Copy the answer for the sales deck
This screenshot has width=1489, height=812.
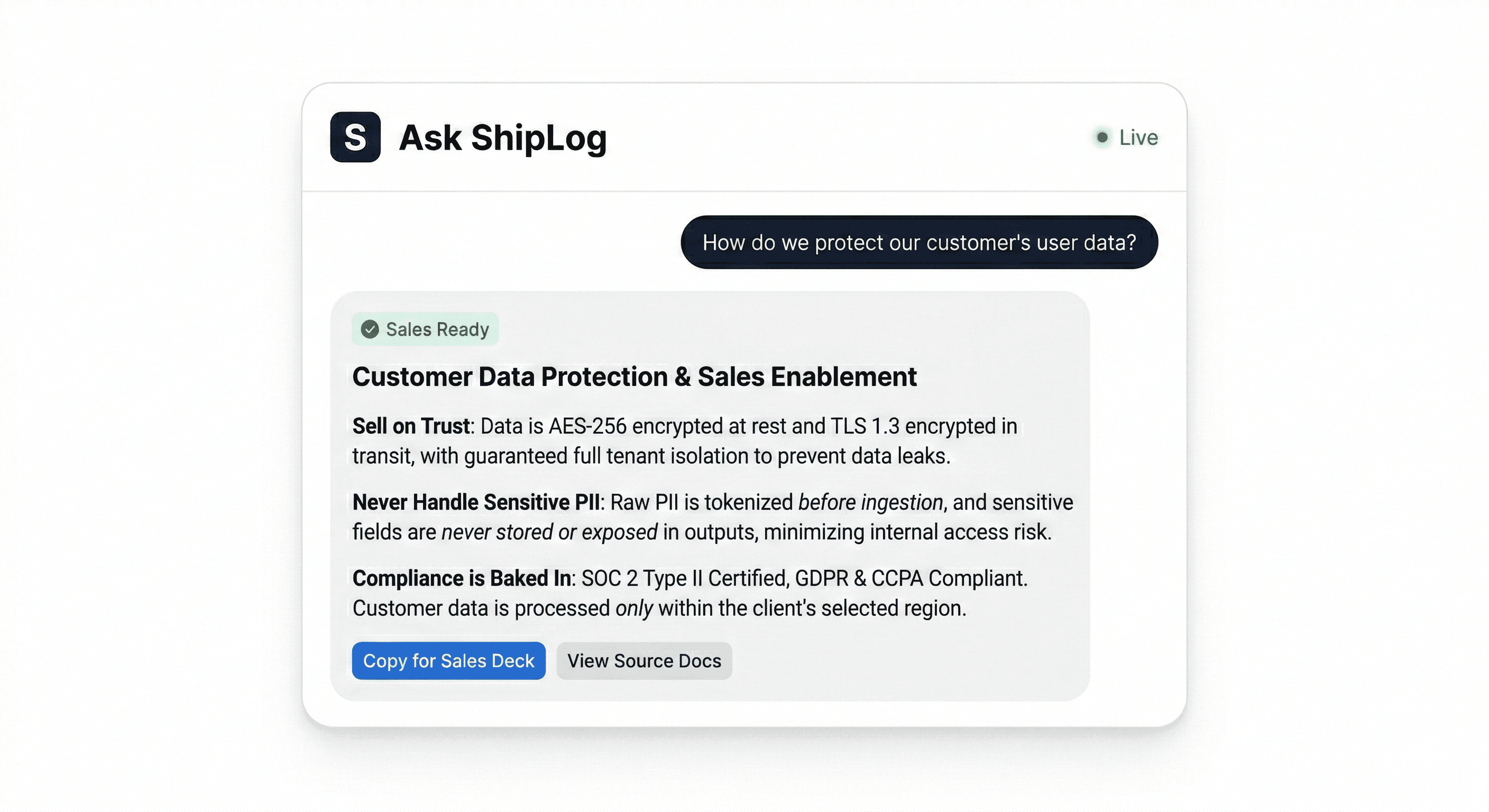[448, 661]
